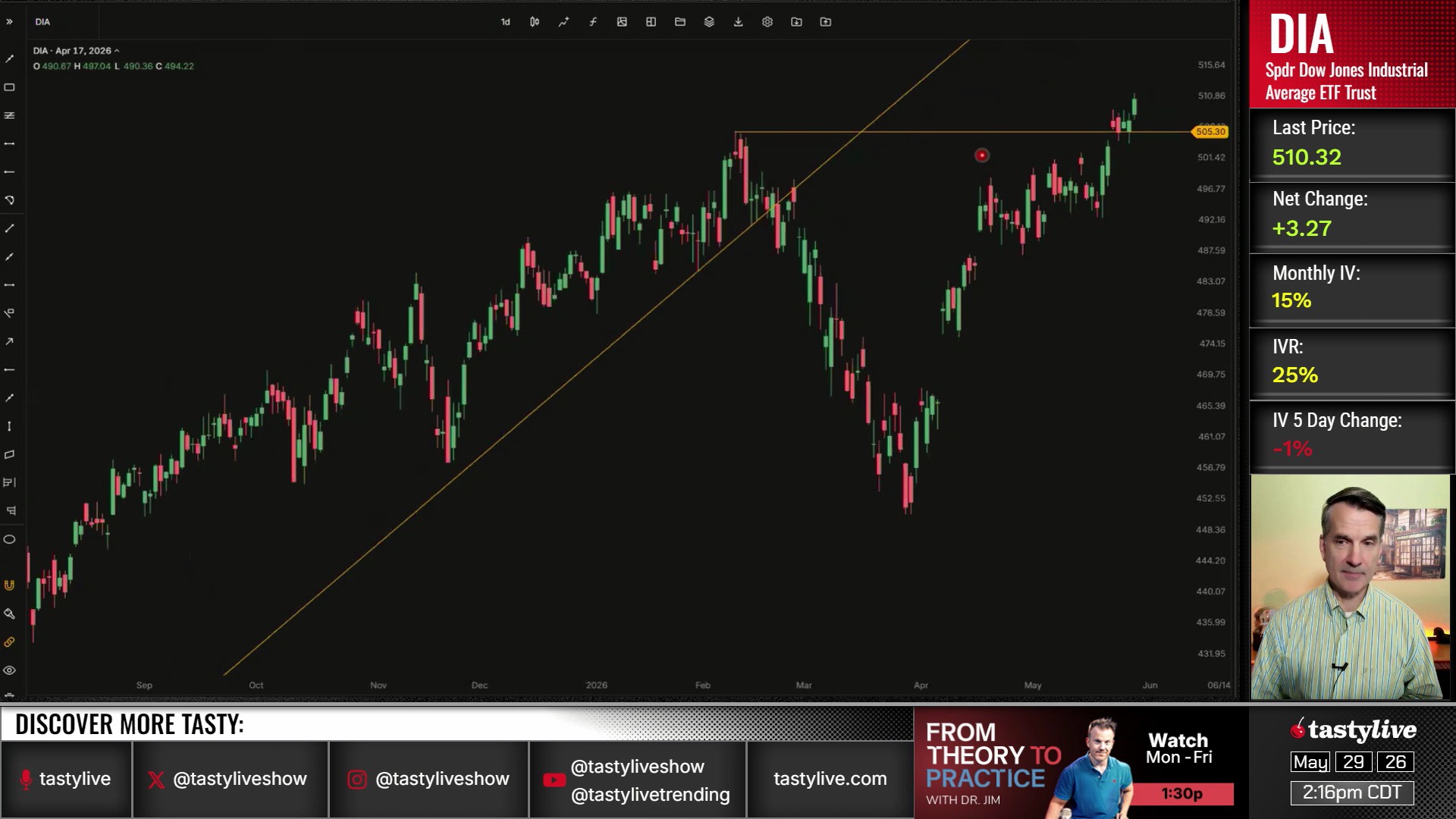The height and width of the screenshot is (819, 1456).
Task: Click the download arrow icon
Action: pos(739,22)
